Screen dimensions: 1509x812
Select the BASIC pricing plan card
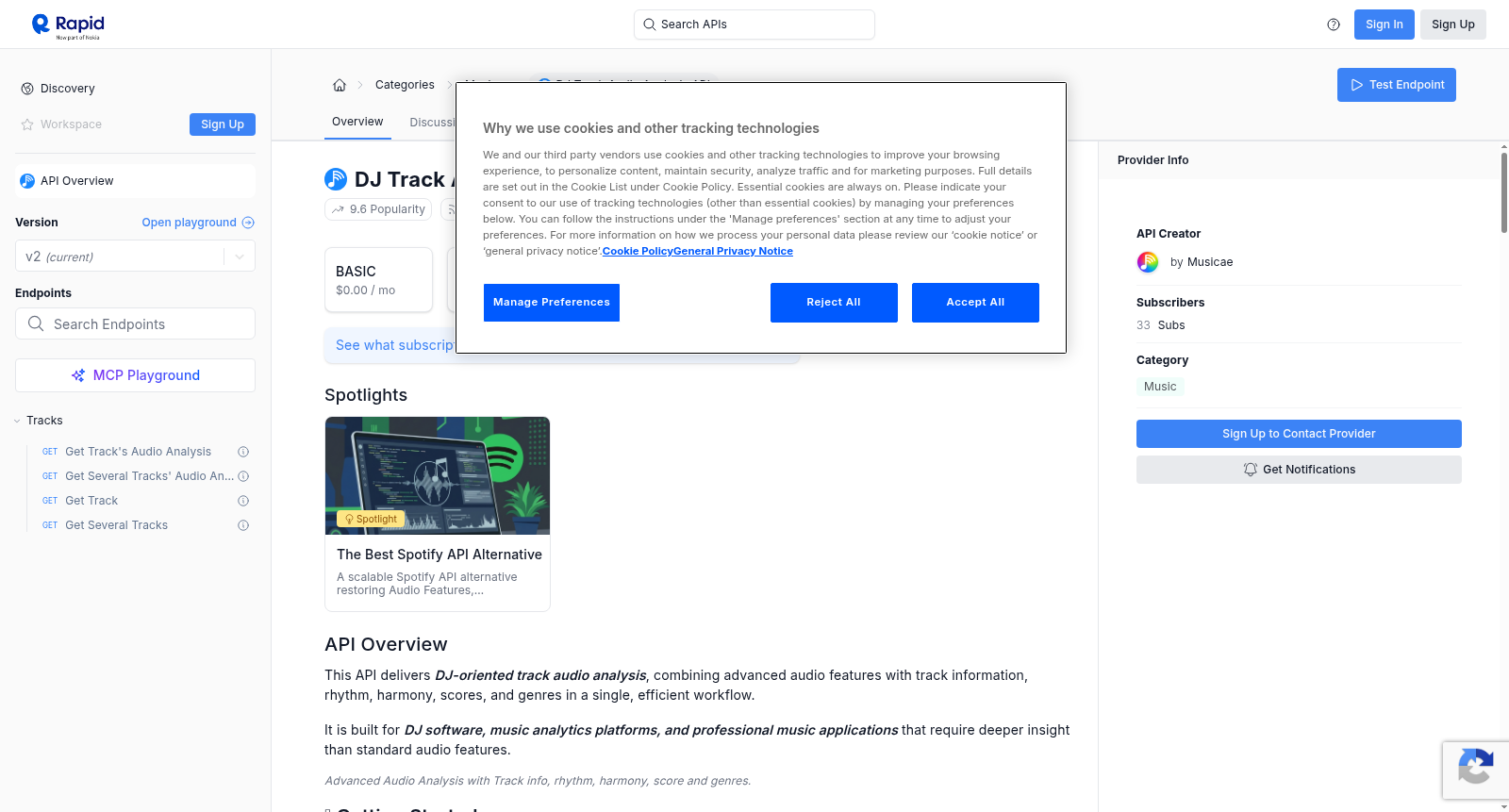pos(378,280)
